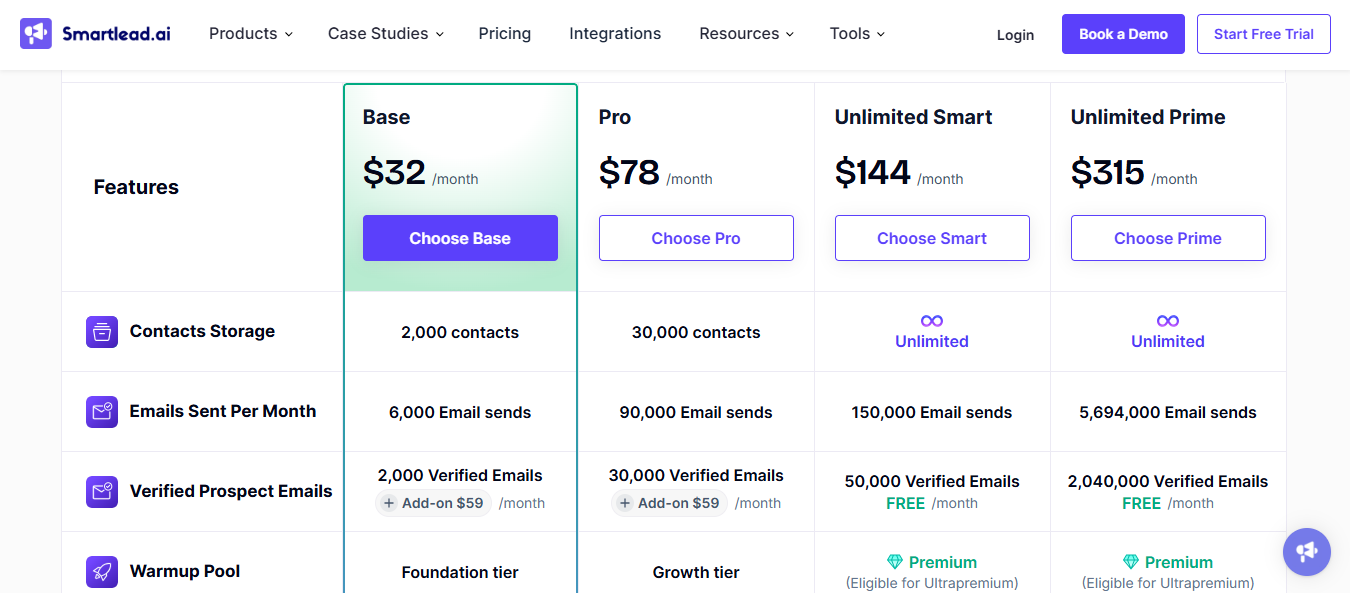The image size is (1350, 593).
Task: Expand the Products dropdown
Action: [250, 33]
